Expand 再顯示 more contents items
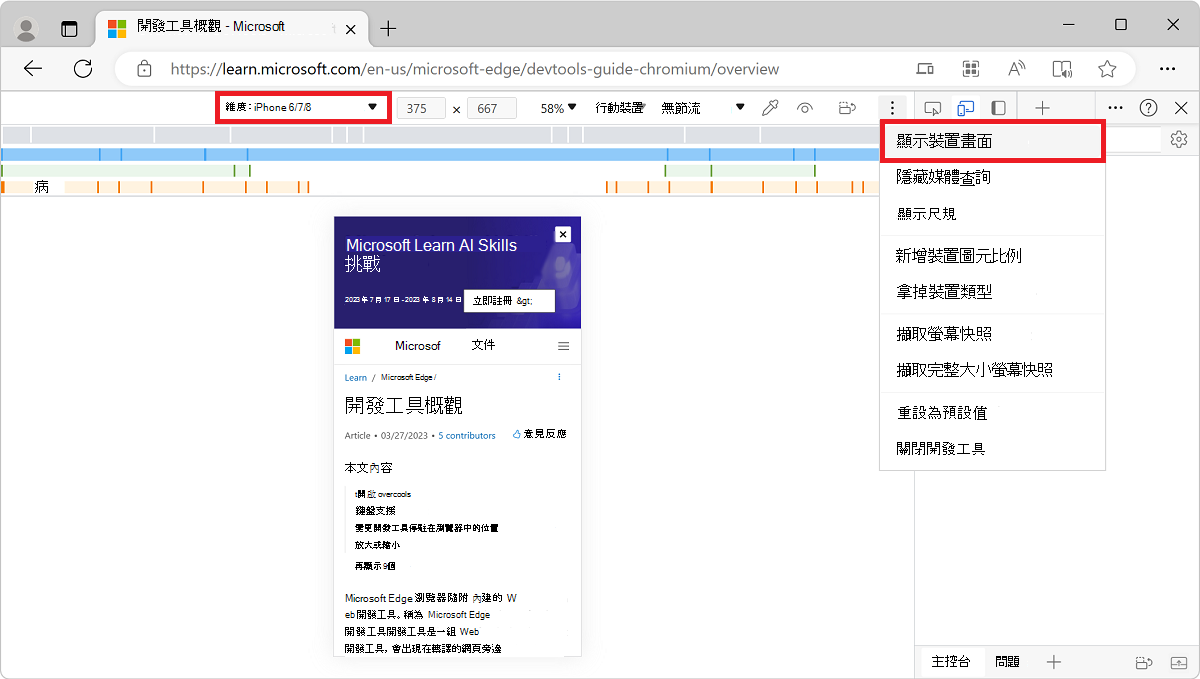1200x679 pixels. [x=375, y=566]
